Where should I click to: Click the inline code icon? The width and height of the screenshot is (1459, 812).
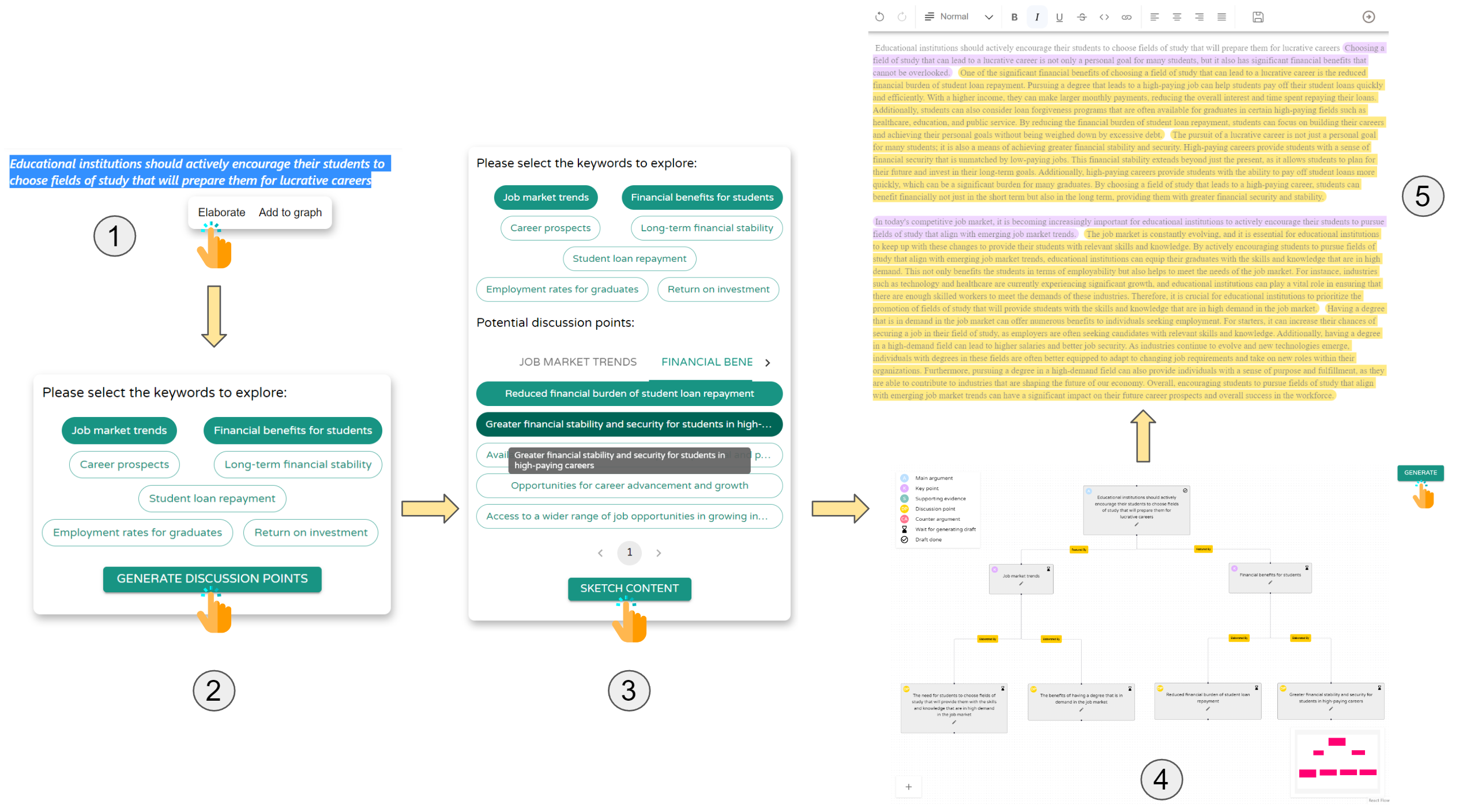coord(1104,17)
